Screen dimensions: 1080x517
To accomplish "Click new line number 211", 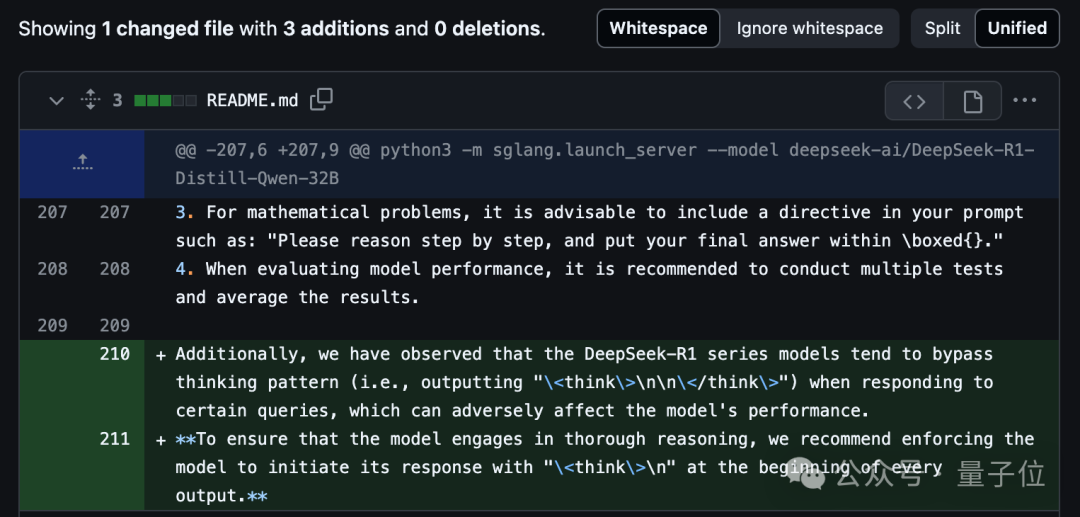I will 114,439.
